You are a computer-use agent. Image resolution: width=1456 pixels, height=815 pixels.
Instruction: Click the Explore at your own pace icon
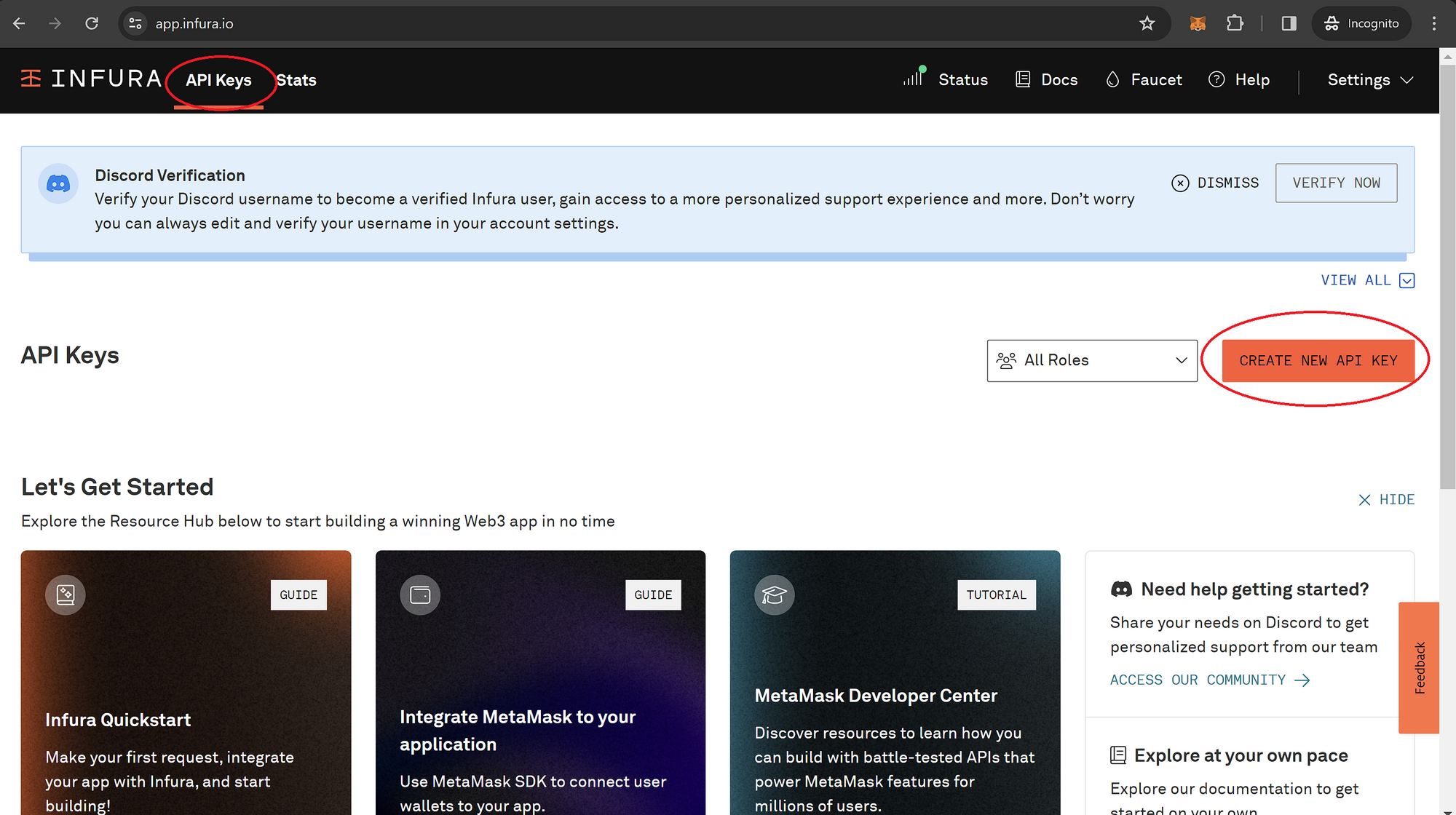[x=1118, y=755]
